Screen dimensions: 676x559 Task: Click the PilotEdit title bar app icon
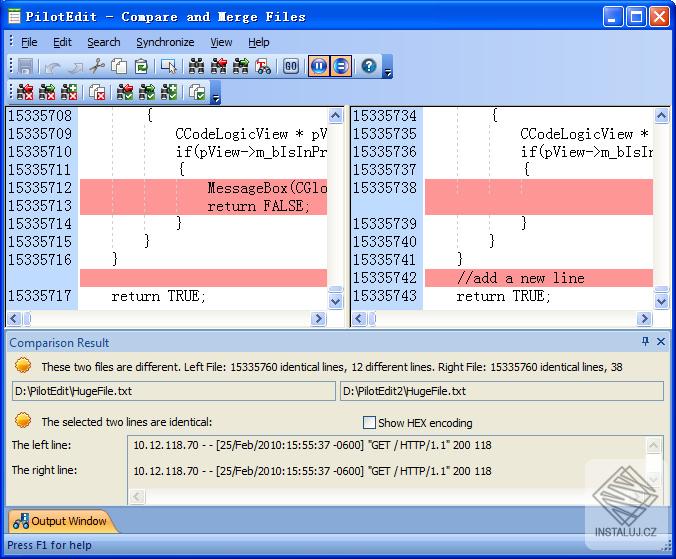[x=14, y=17]
